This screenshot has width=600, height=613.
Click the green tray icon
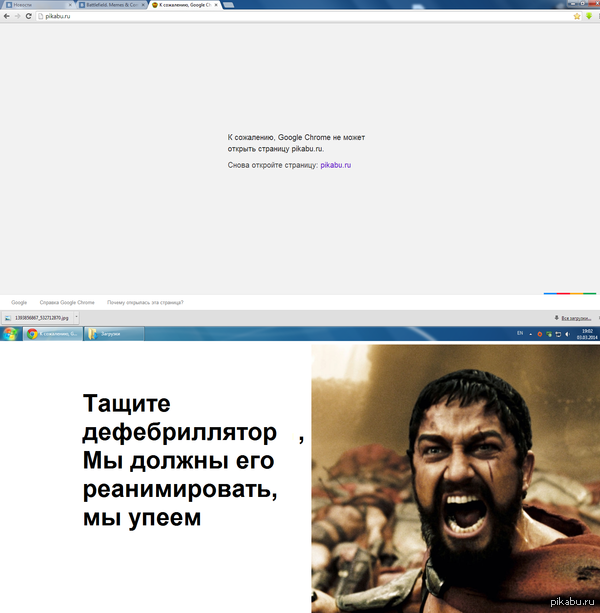point(549,334)
